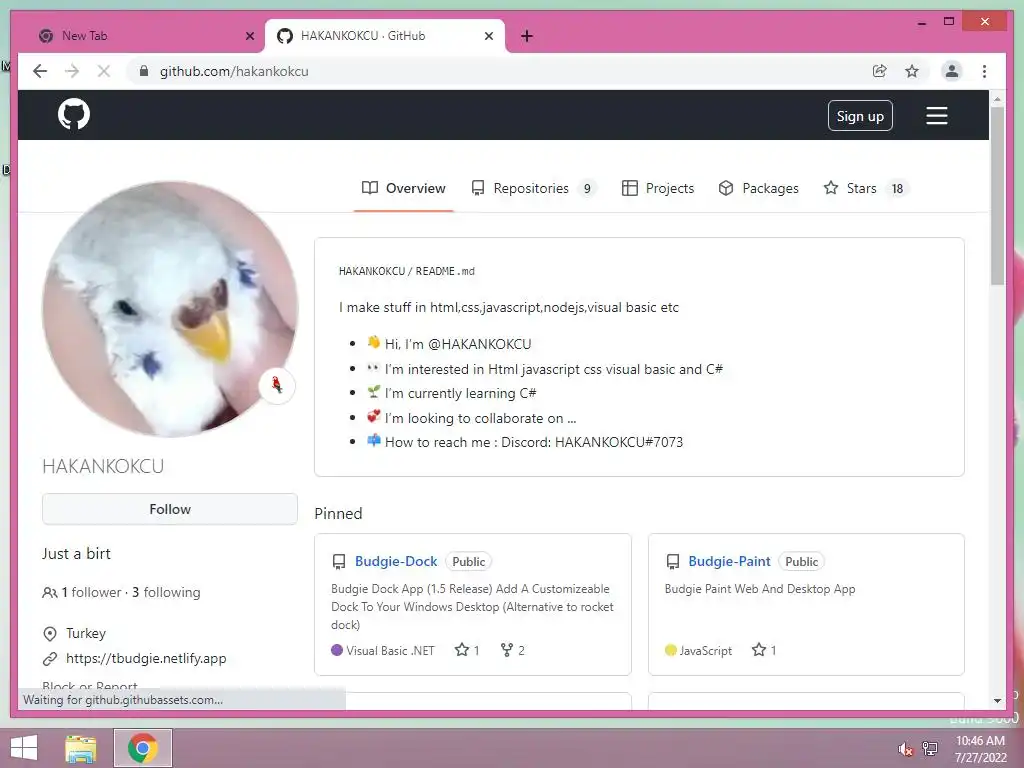1024x768 pixels.
Task: Click the Stars tab star icon
Action: tap(831, 188)
